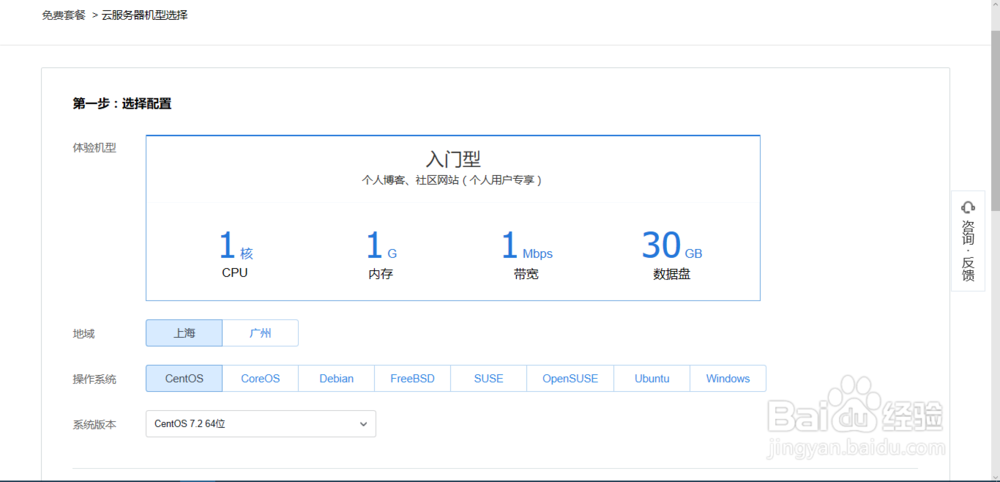
Task: Click the dropdown arrow beside CentOS 7.2 64位
Action: (x=364, y=424)
